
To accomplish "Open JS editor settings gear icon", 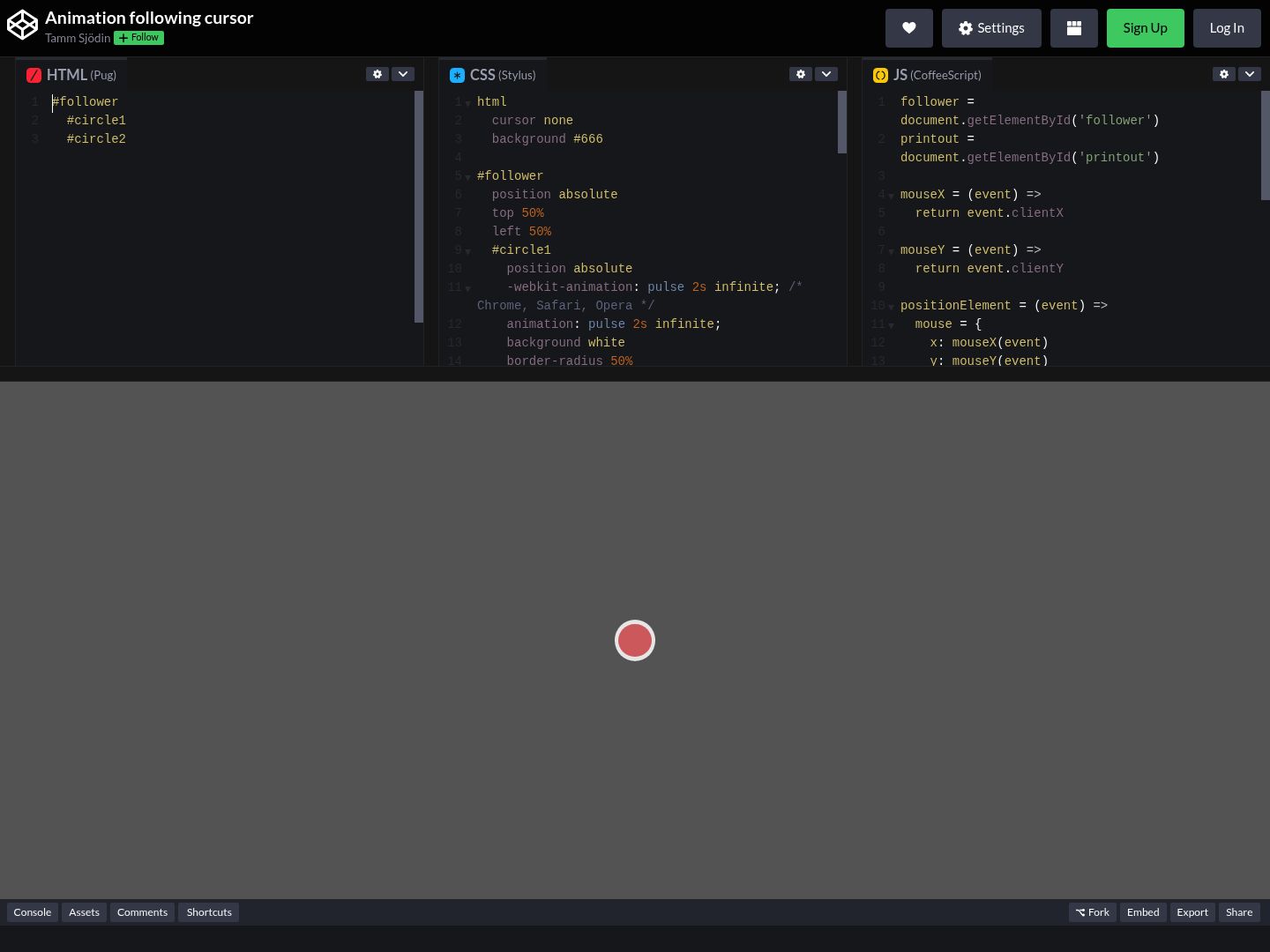I will click(1224, 74).
